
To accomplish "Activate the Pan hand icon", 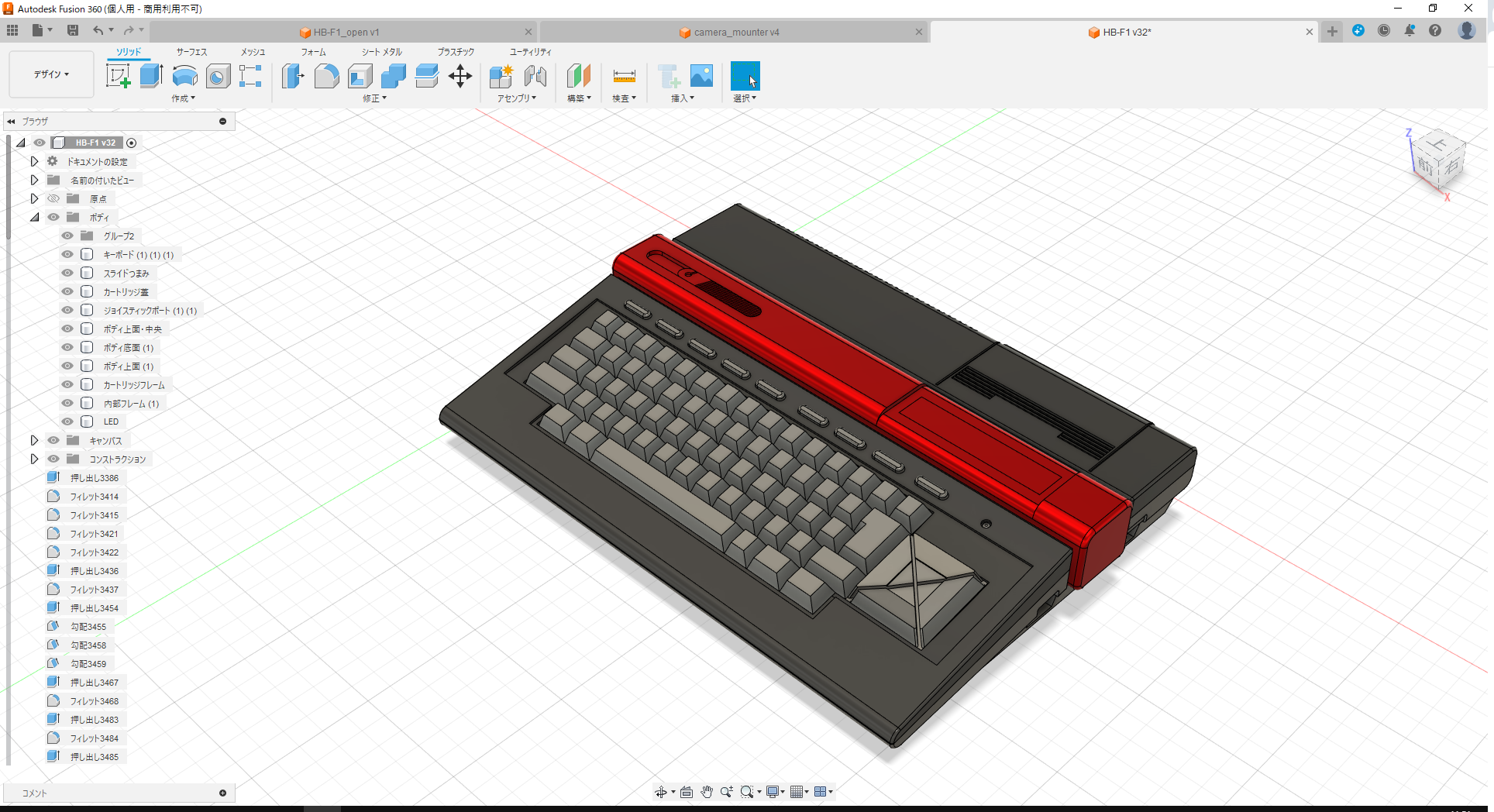I will [x=706, y=791].
